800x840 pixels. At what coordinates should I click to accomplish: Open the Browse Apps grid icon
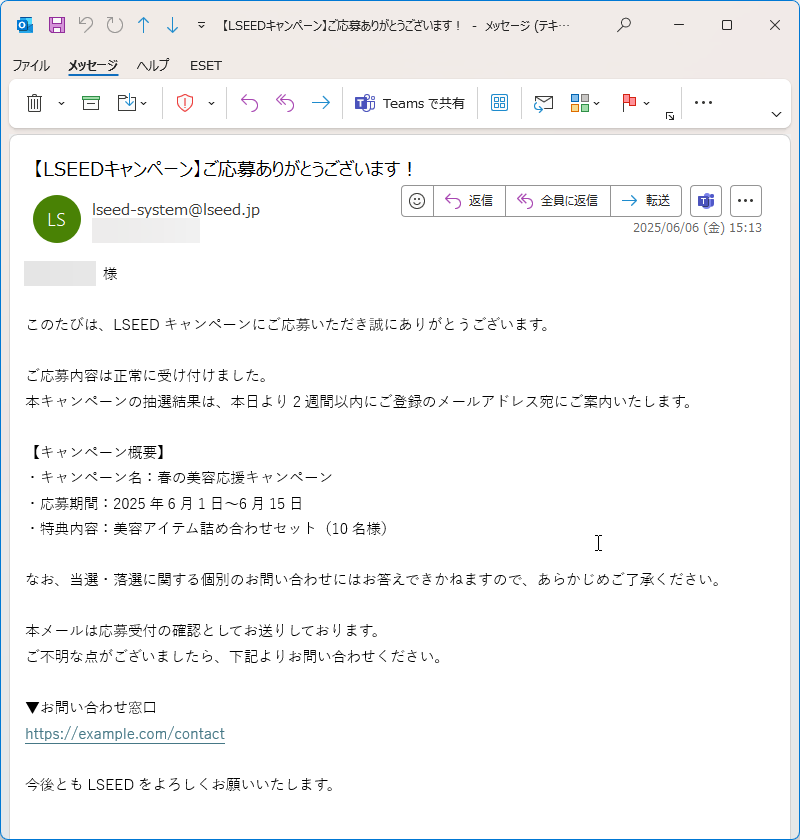click(499, 103)
